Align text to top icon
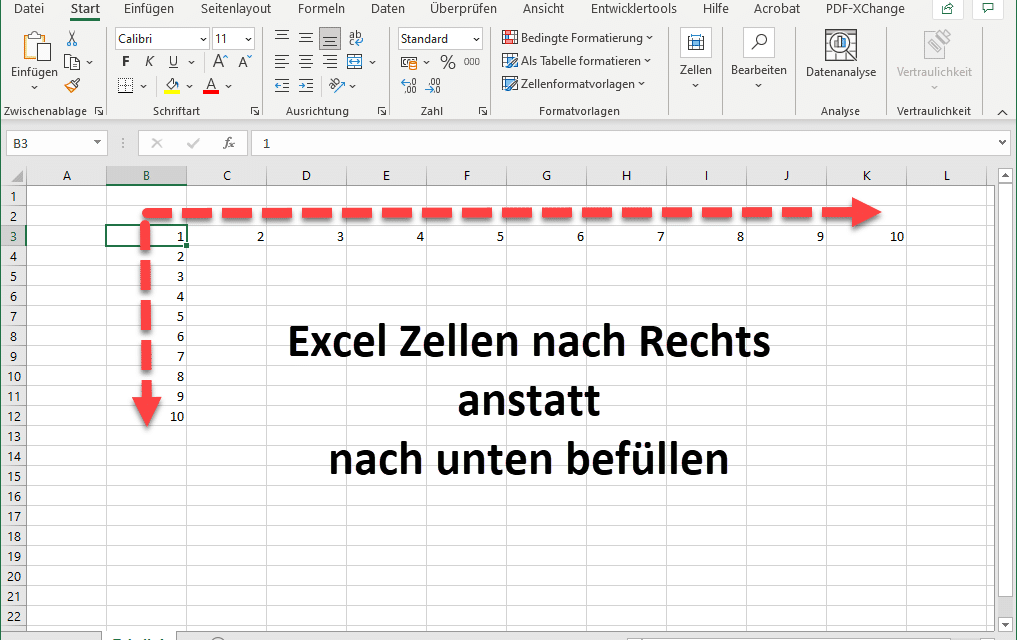 (x=281, y=38)
